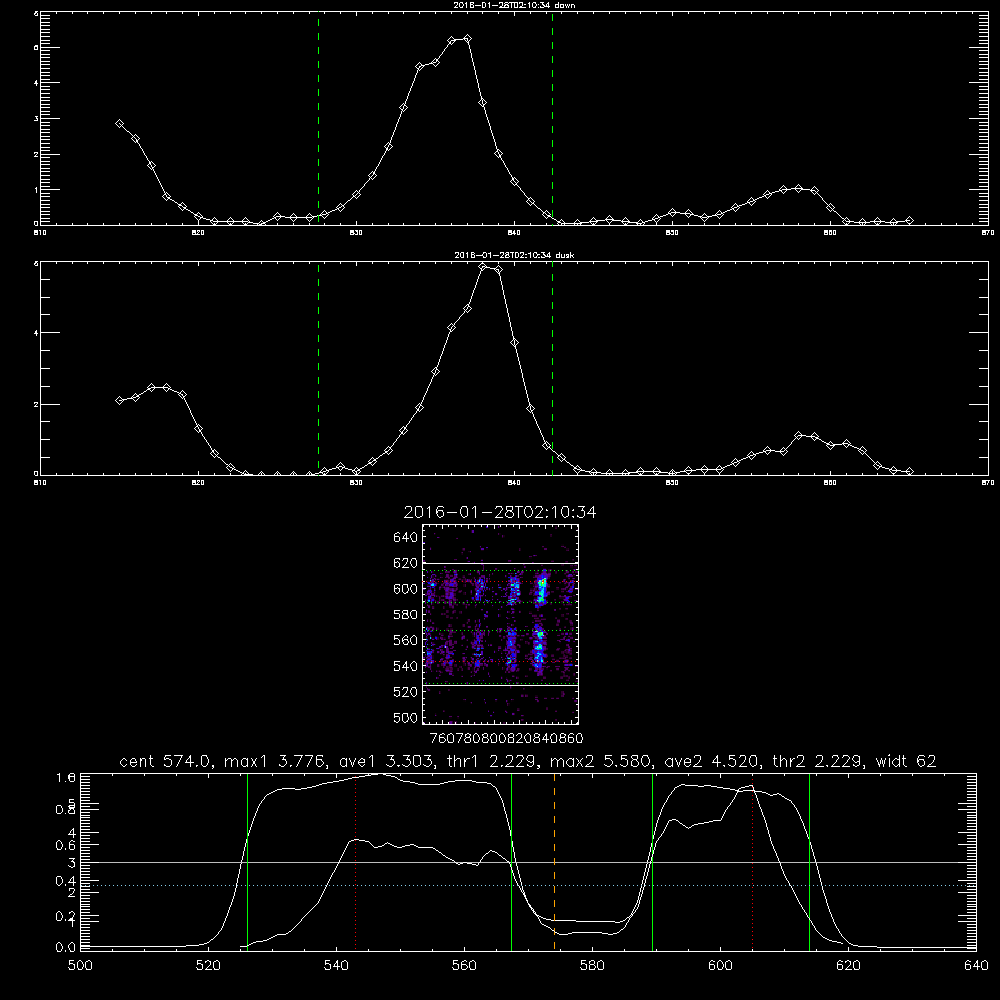Viewport: 1000px width, 1000px height.
Task: Click the '760780800820840860' x-axis labels under the spectral image
Action: tap(506, 738)
